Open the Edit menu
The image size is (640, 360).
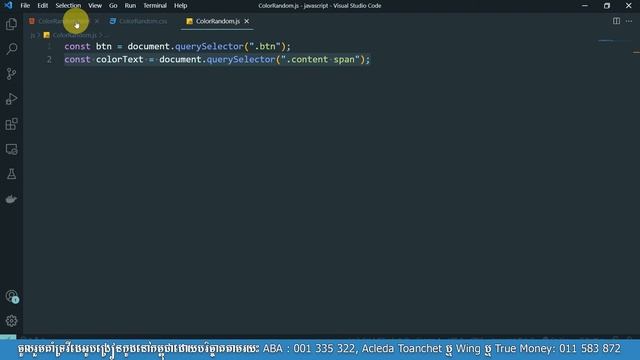pyautogui.click(x=42, y=6)
